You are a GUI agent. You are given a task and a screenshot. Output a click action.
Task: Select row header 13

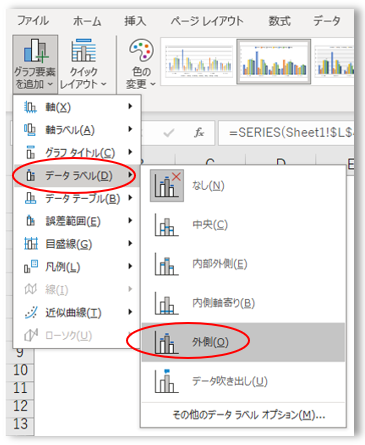[x=20, y=424]
